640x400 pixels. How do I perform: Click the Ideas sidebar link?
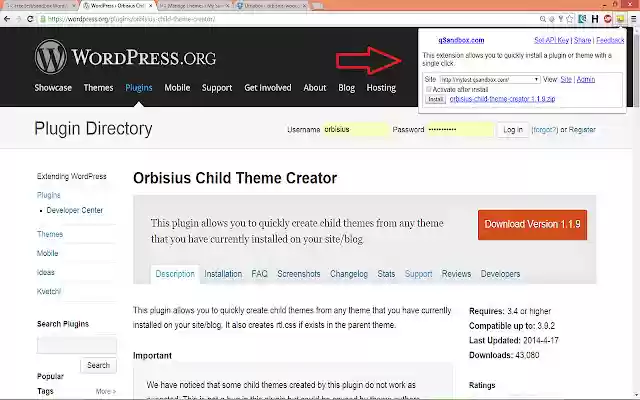point(46,272)
